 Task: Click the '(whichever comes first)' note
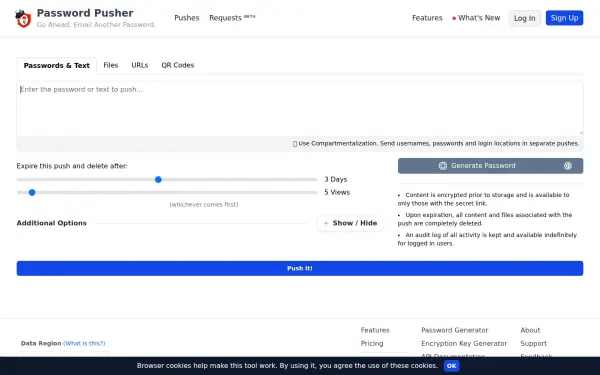click(204, 205)
